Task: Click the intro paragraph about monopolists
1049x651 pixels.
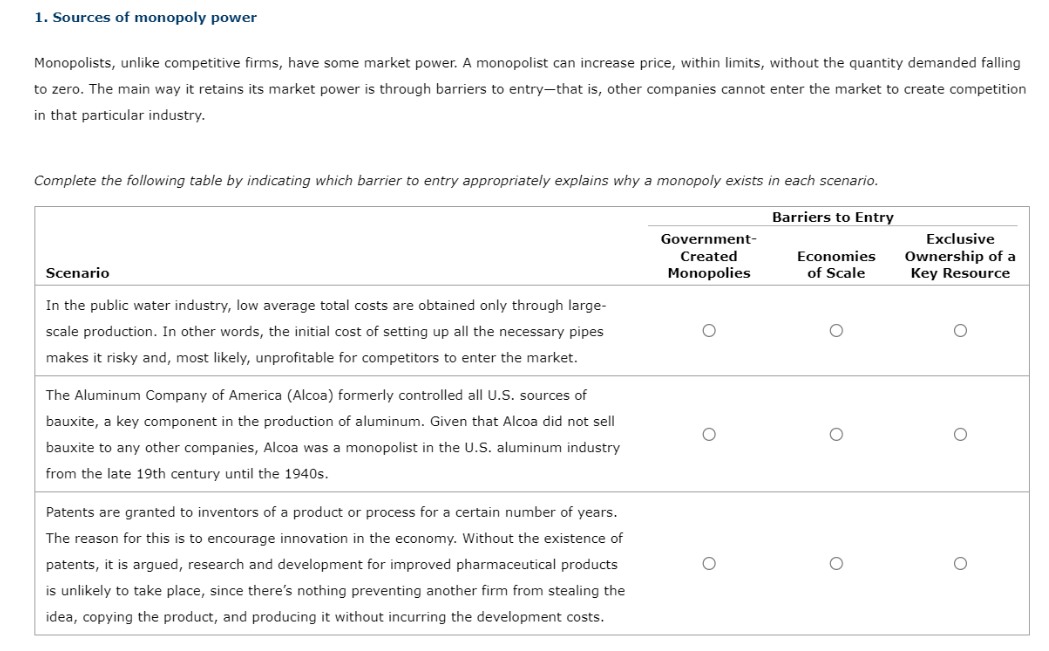Action: pyautogui.click(x=530, y=89)
